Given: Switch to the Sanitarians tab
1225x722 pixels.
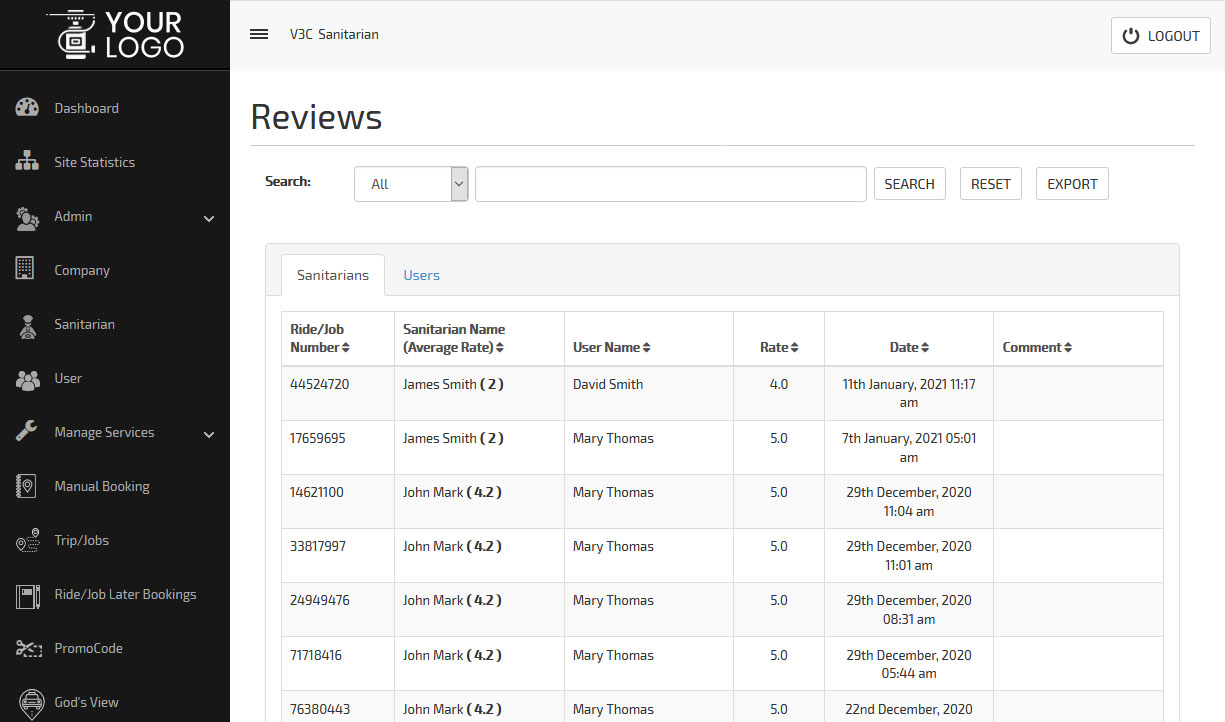Looking at the screenshot, I should (333, 275).
